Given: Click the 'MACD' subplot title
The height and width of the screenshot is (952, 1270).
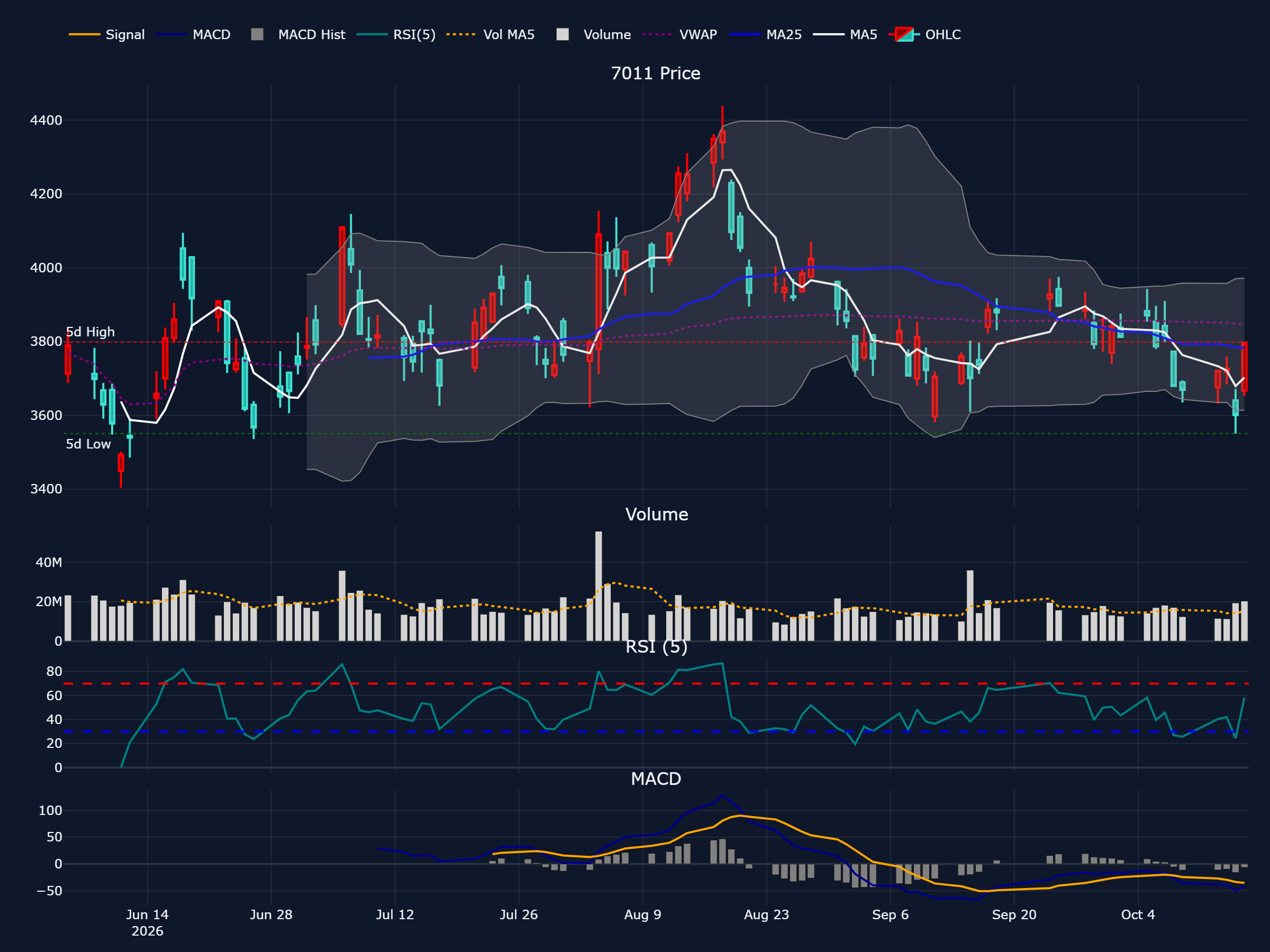Looking at the screenshot, I should (656, 779).
